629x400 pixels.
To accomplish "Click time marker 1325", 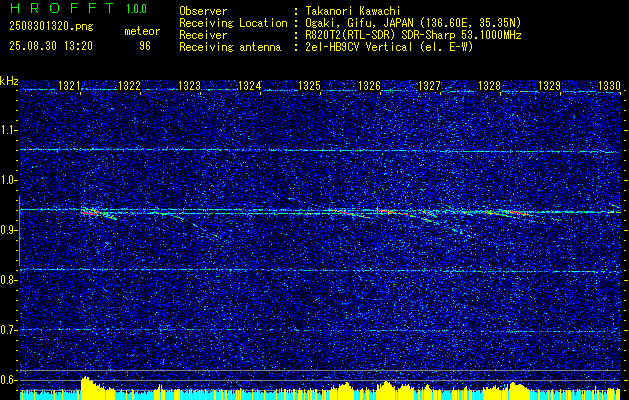I will point(309,85).
